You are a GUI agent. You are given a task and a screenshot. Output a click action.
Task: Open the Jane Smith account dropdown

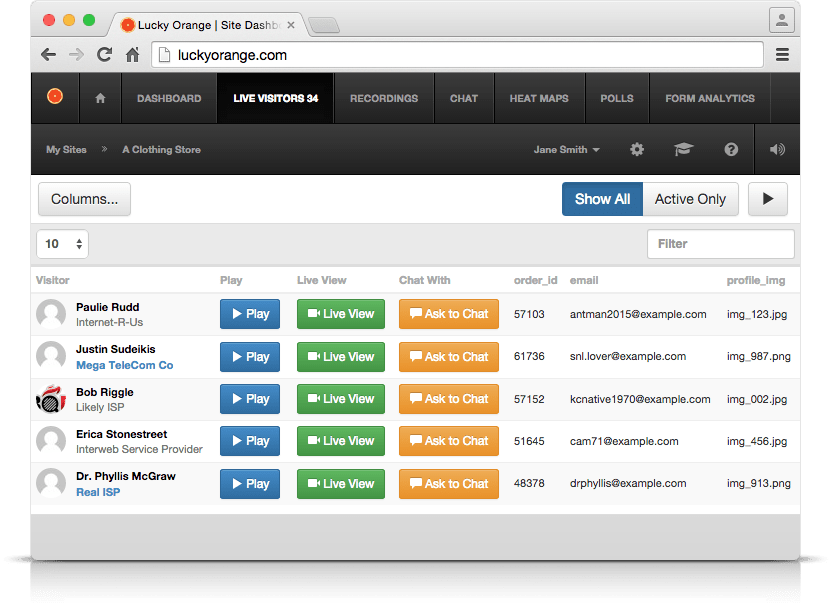[x=567, y=150]
